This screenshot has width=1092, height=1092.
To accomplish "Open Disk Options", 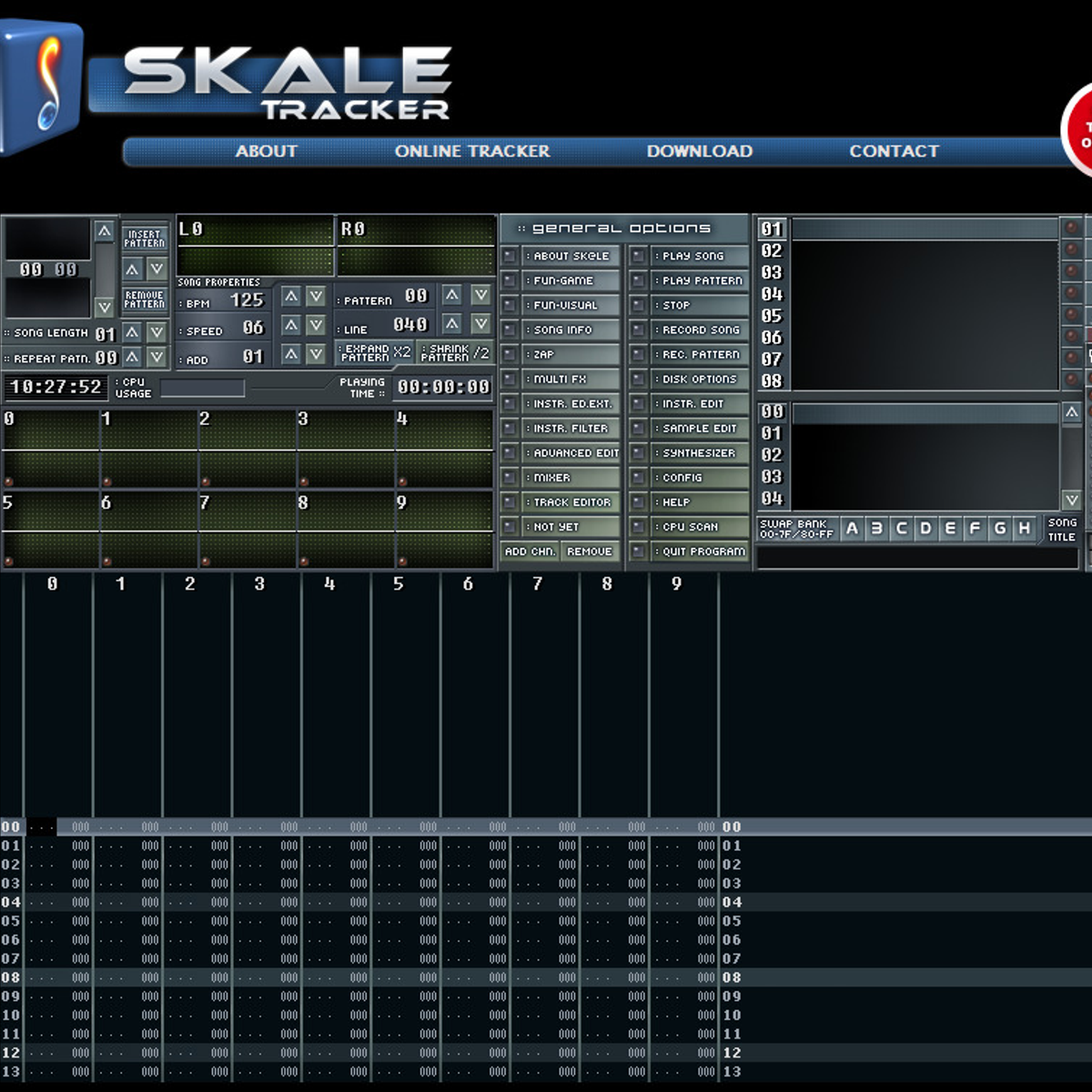I will click(x=699, y=379).
